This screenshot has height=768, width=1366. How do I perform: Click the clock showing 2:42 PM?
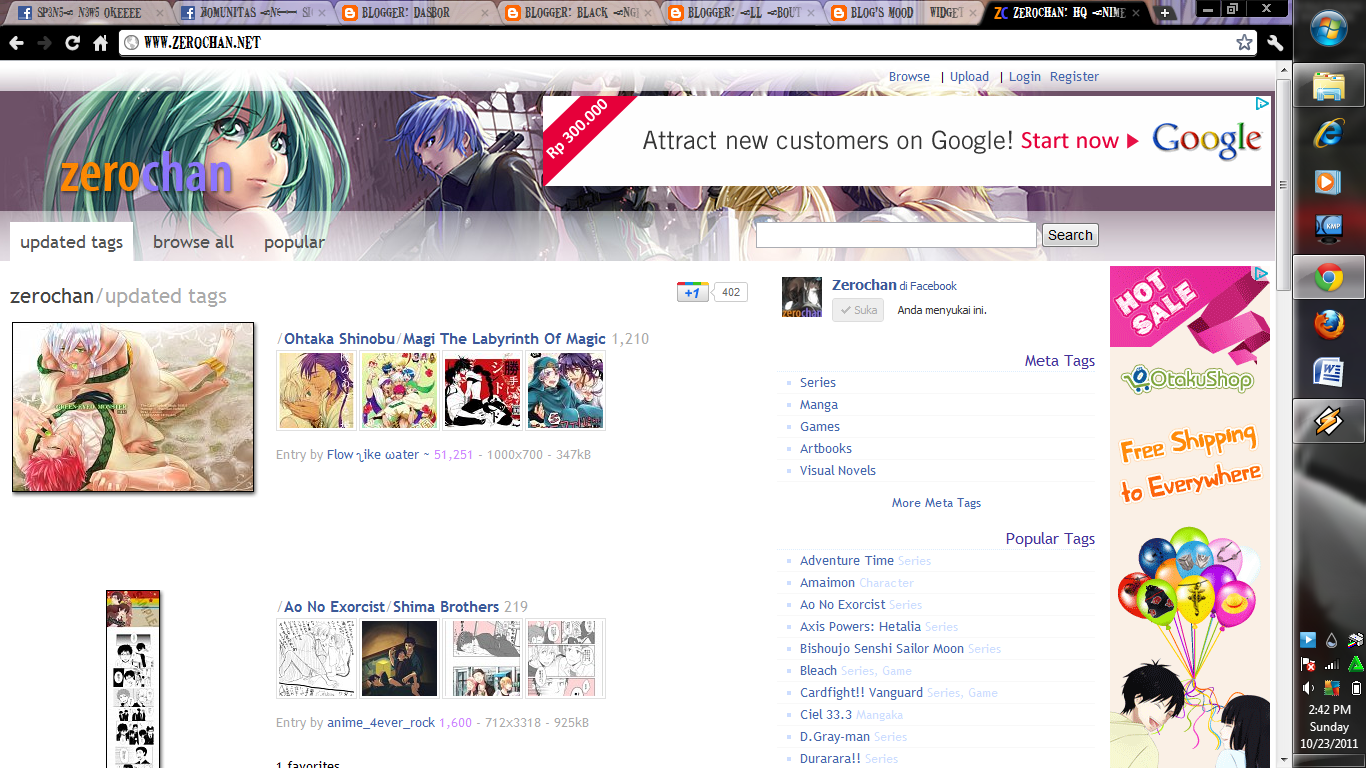(x=1329, y=710)
